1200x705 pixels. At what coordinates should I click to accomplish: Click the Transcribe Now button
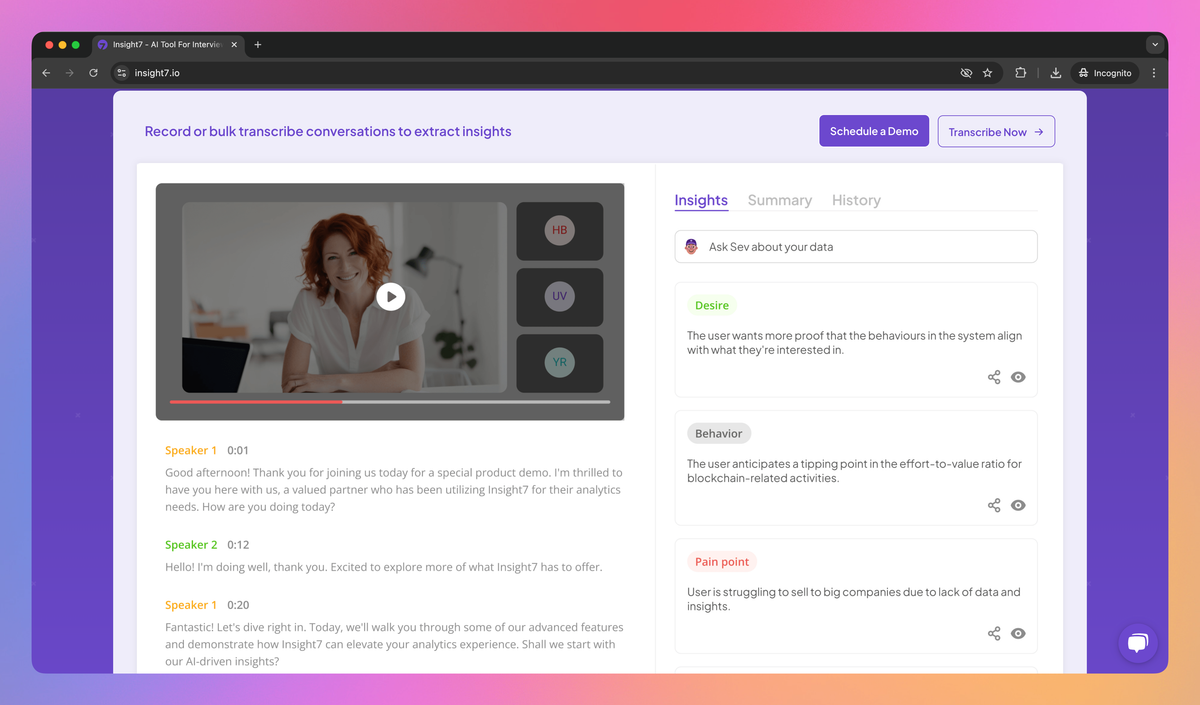pos(996,131)
